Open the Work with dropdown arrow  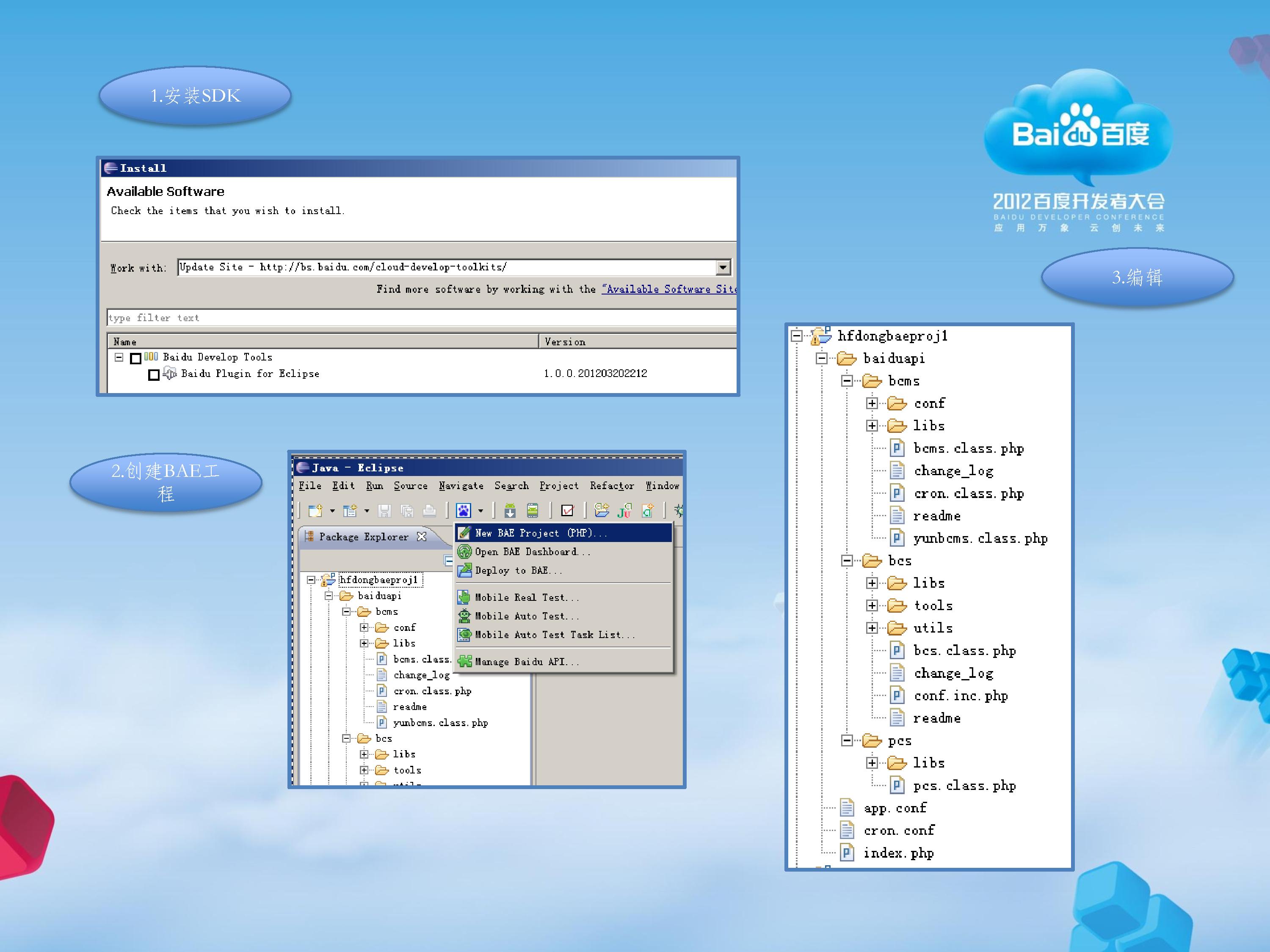point(723,267)
